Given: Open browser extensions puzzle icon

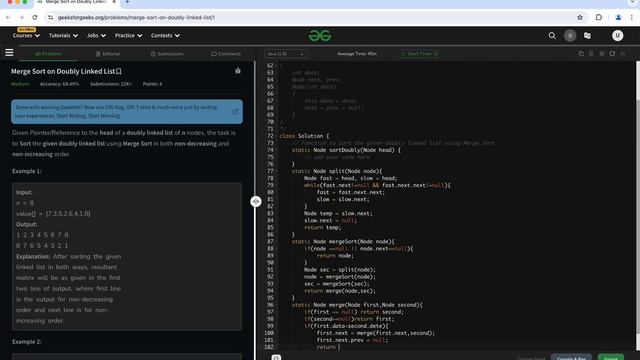Looking at the screenshot, I should [598, 18].
